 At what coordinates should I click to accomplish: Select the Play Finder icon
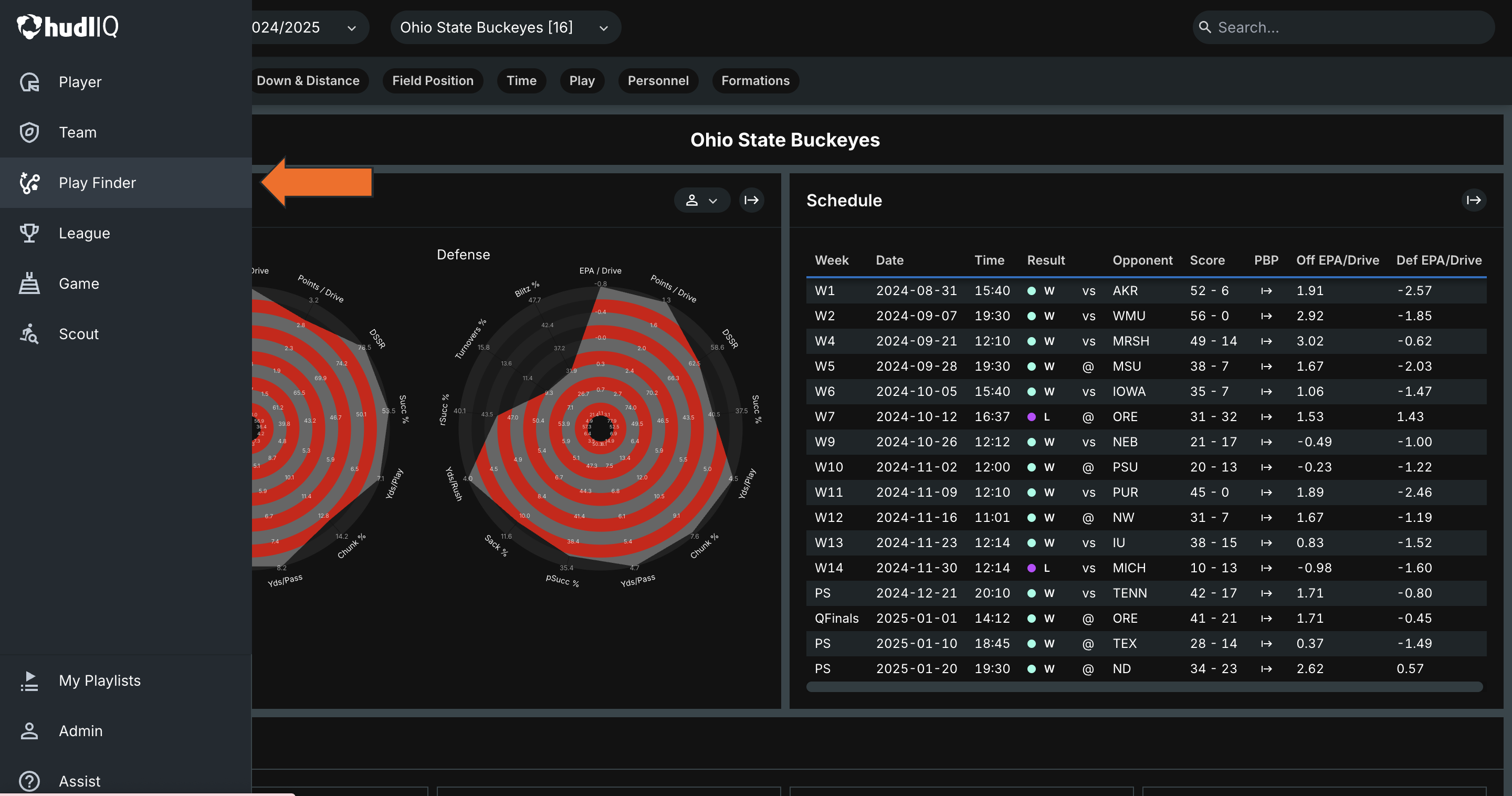click(29, 183)
